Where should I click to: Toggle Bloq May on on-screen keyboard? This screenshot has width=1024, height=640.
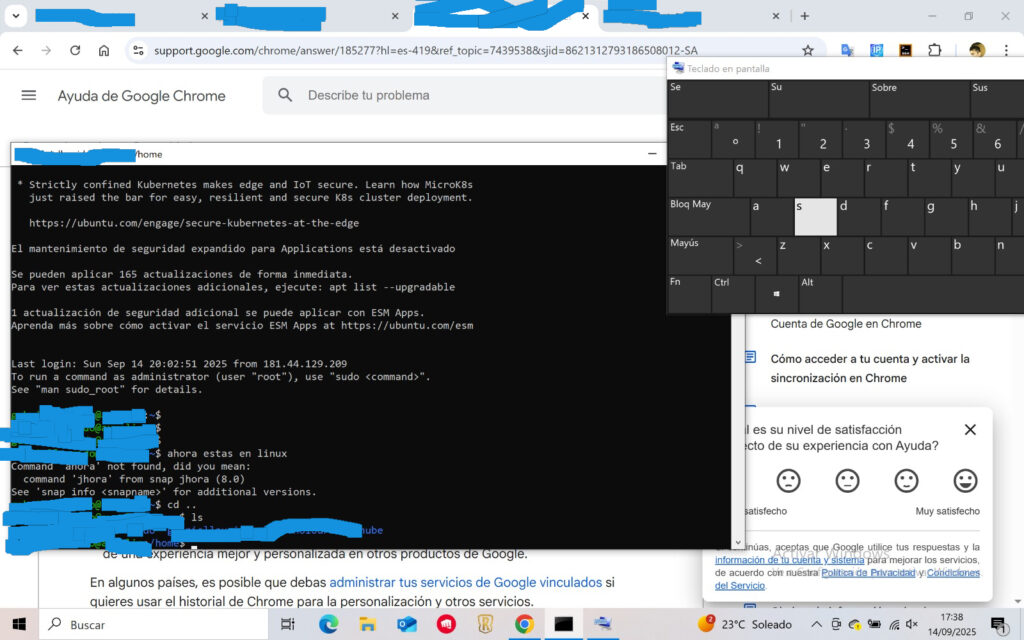pyautogui.click(x=708, y=216)
